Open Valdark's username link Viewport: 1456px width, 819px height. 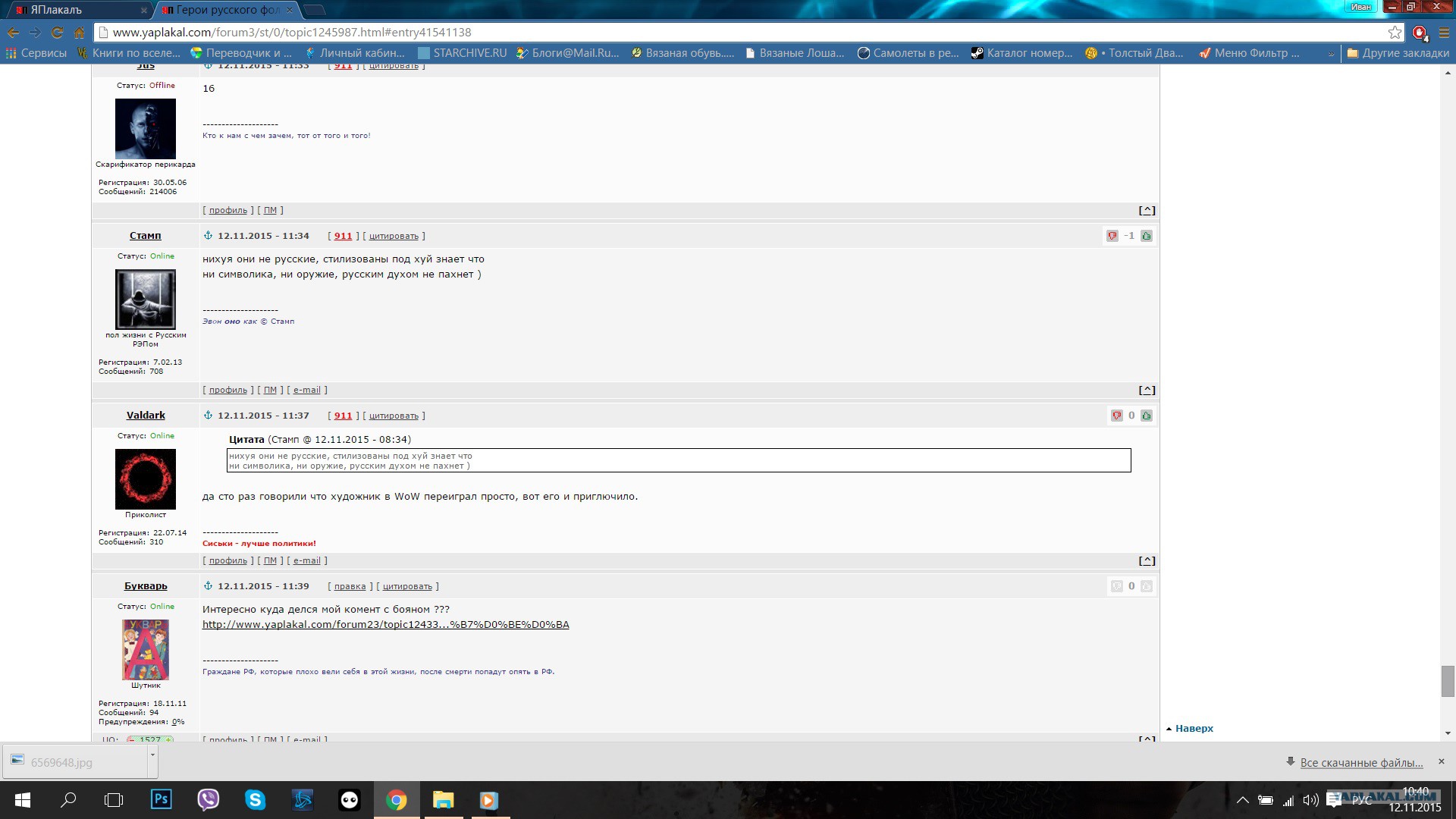click(146, 416)
